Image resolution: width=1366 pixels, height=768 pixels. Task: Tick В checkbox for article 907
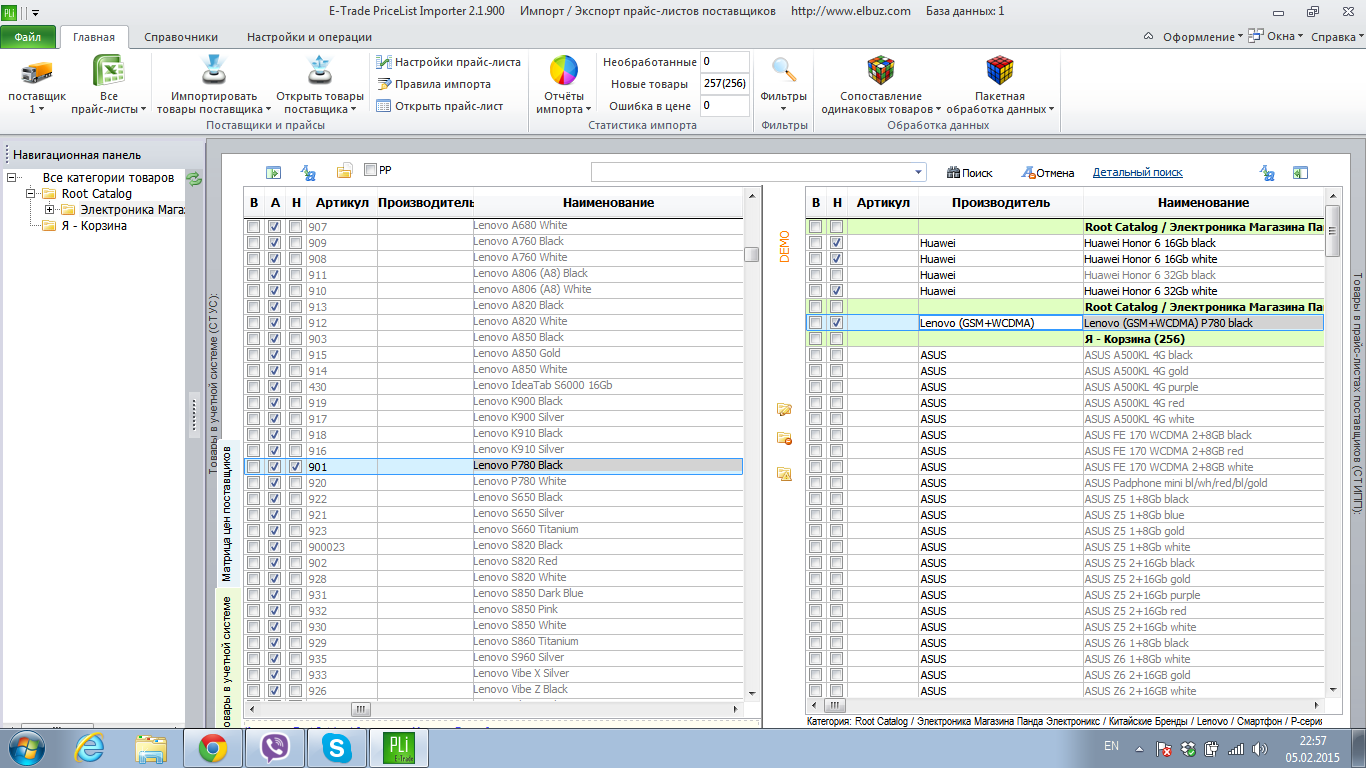(254, 227)
